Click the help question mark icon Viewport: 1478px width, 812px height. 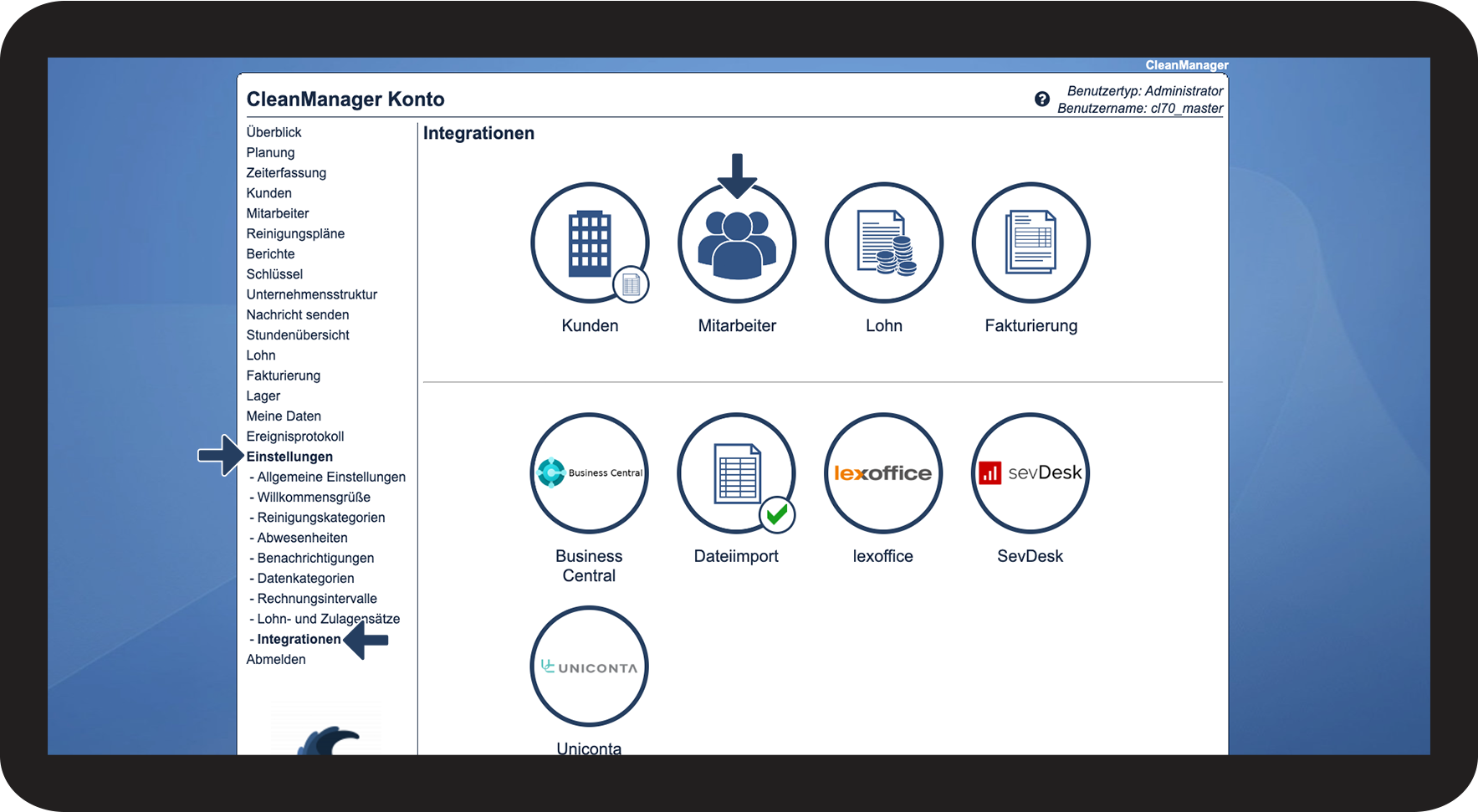pos(1041,100)
